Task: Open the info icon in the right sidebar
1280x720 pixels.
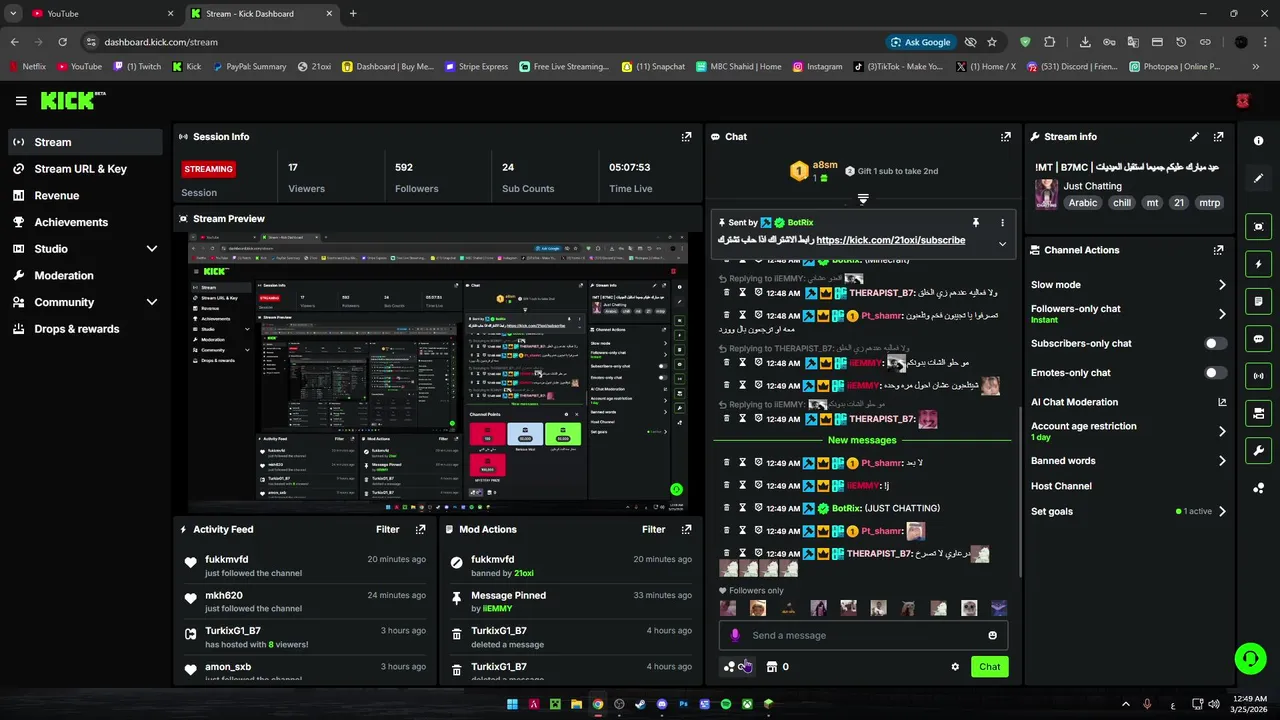Action: click(1258, 141)
